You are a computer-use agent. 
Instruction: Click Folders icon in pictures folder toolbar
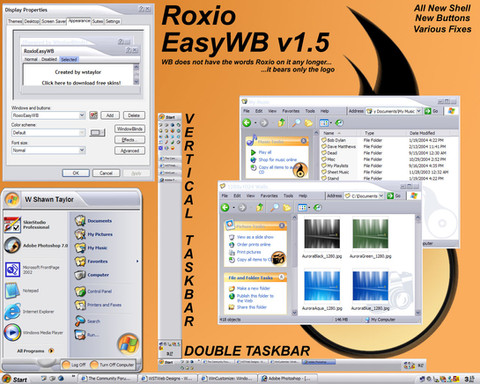(x=287, y=208)
